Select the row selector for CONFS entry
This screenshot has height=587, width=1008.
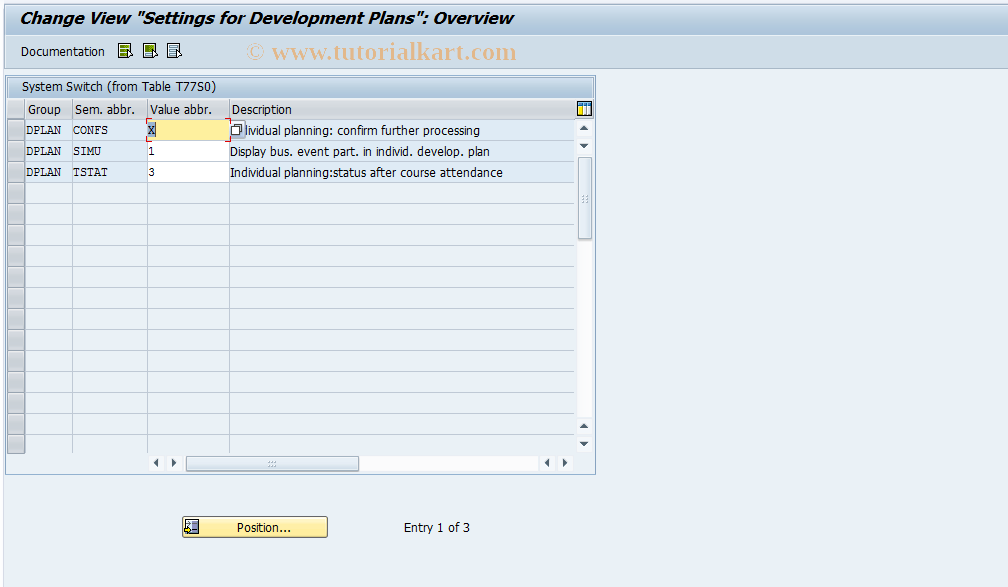tap(16, 130)
